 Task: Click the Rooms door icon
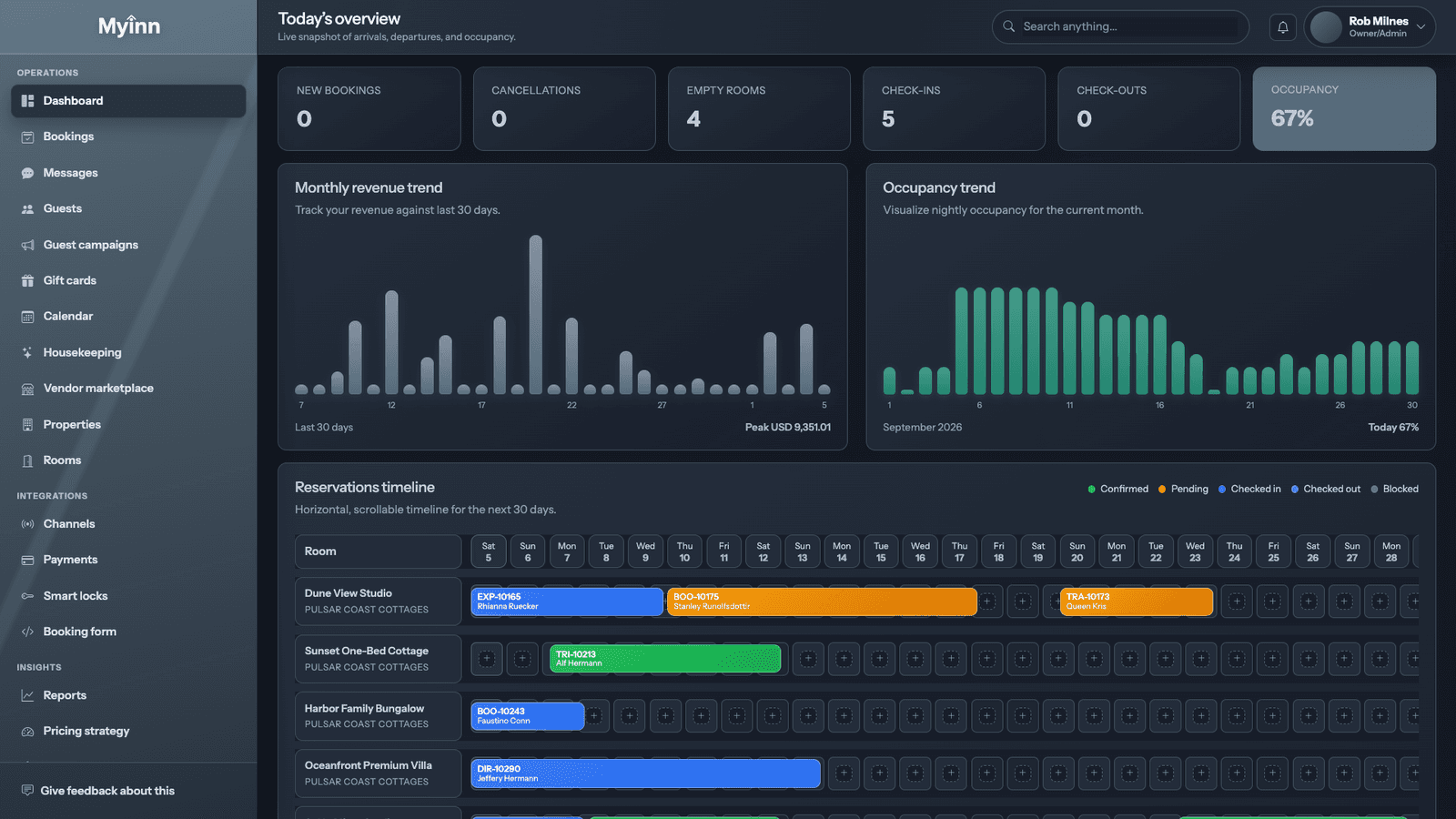coord(27,460)
